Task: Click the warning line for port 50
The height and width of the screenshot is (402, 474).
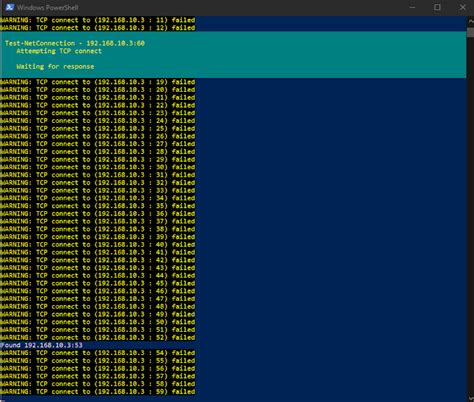Action: 98,322
